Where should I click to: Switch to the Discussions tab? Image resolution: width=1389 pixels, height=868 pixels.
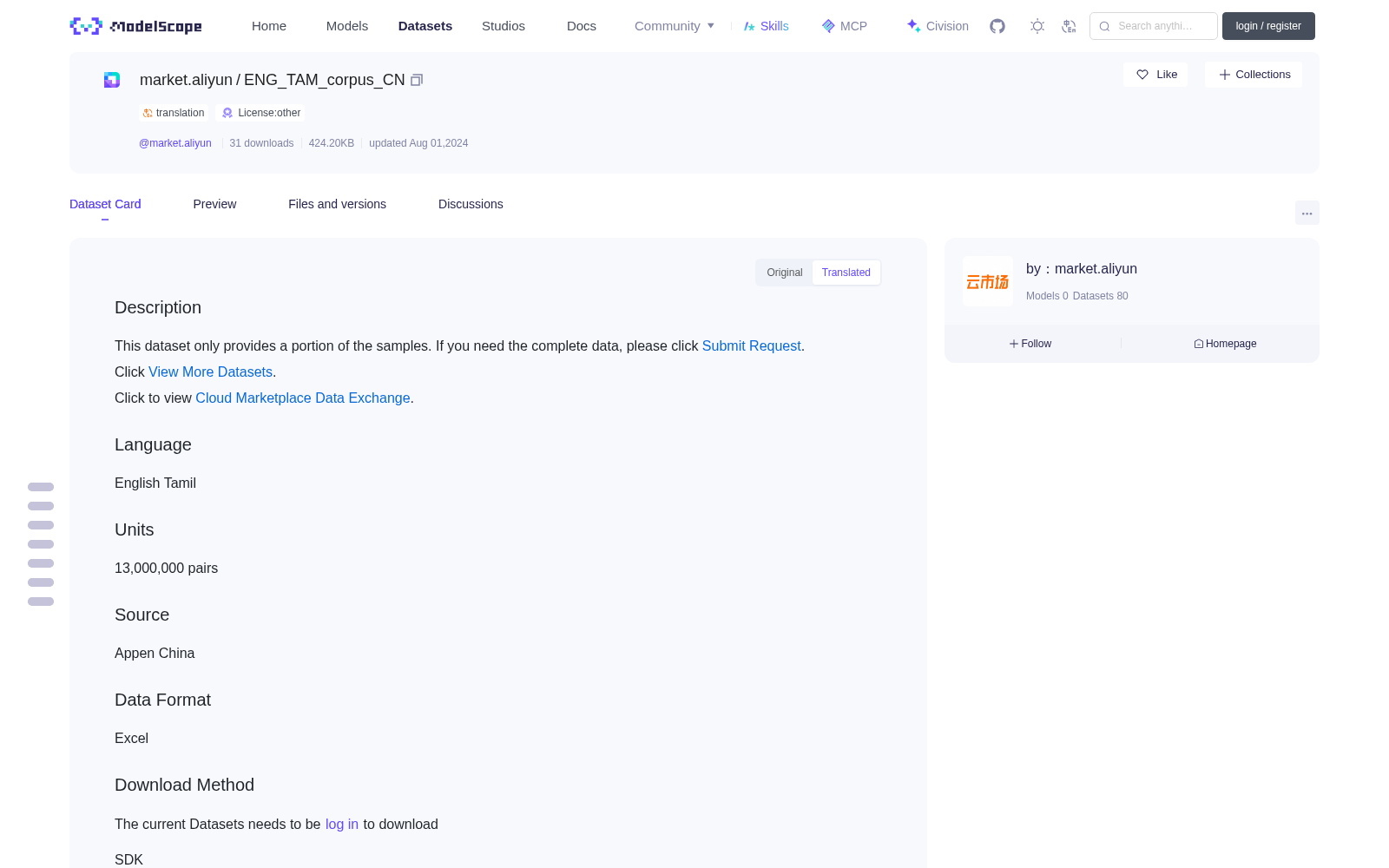pyautogui.click(x=471, y=204)
